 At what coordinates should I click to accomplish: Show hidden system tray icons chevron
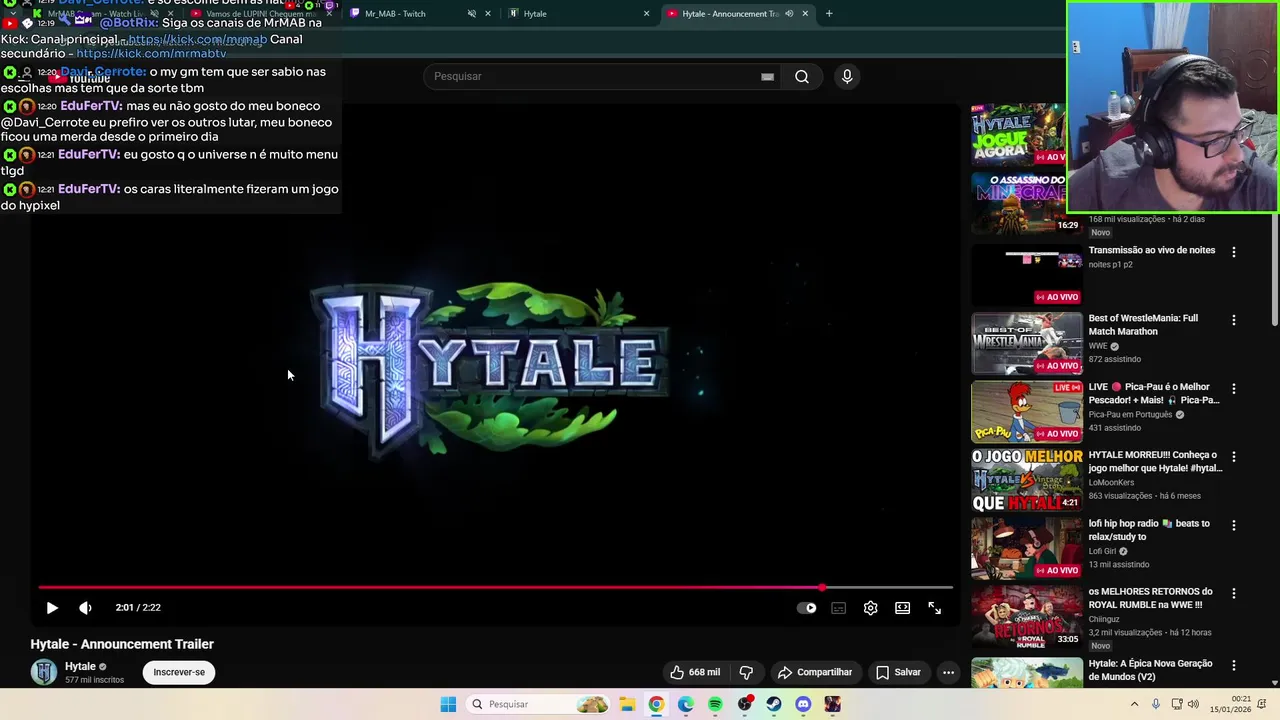[1134, 704]
